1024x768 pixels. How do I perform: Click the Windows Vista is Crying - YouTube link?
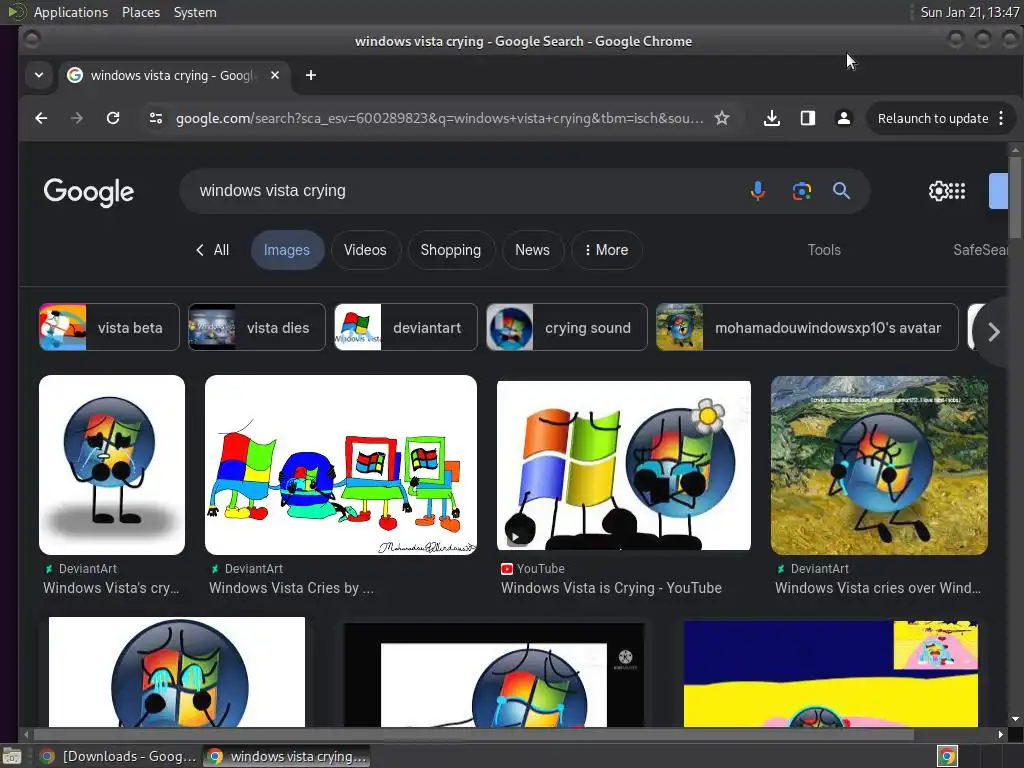611,588
